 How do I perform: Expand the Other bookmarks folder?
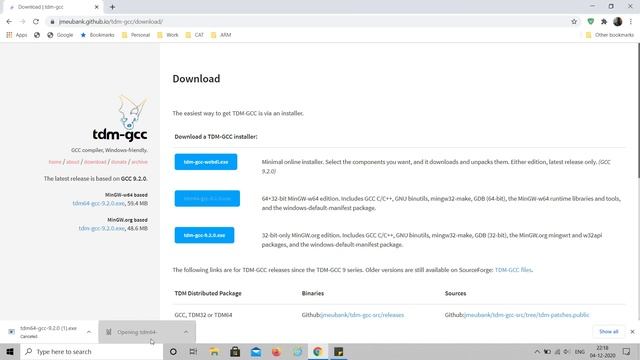coord(610,35)
